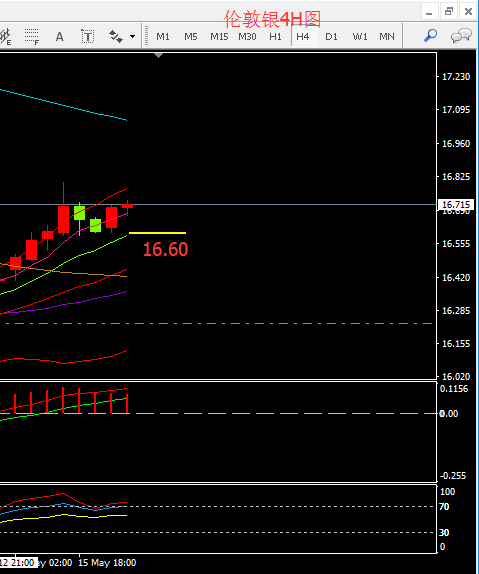The height and width of the screenshot is (574, 479).
Task: Select the text 'A' drawing tool
Action: (x=59, y=37)
